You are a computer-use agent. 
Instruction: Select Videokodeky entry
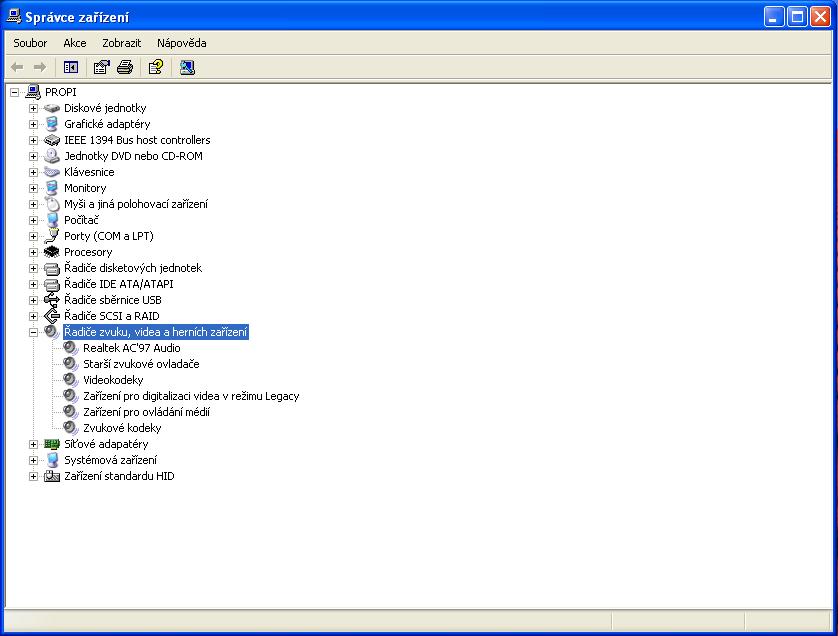(113, 380)
